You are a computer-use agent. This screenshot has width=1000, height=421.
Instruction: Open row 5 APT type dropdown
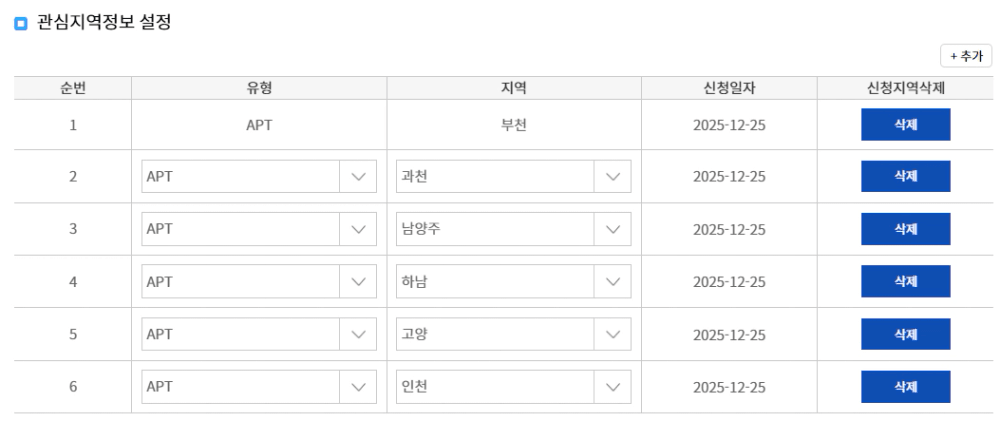(258, 334)
